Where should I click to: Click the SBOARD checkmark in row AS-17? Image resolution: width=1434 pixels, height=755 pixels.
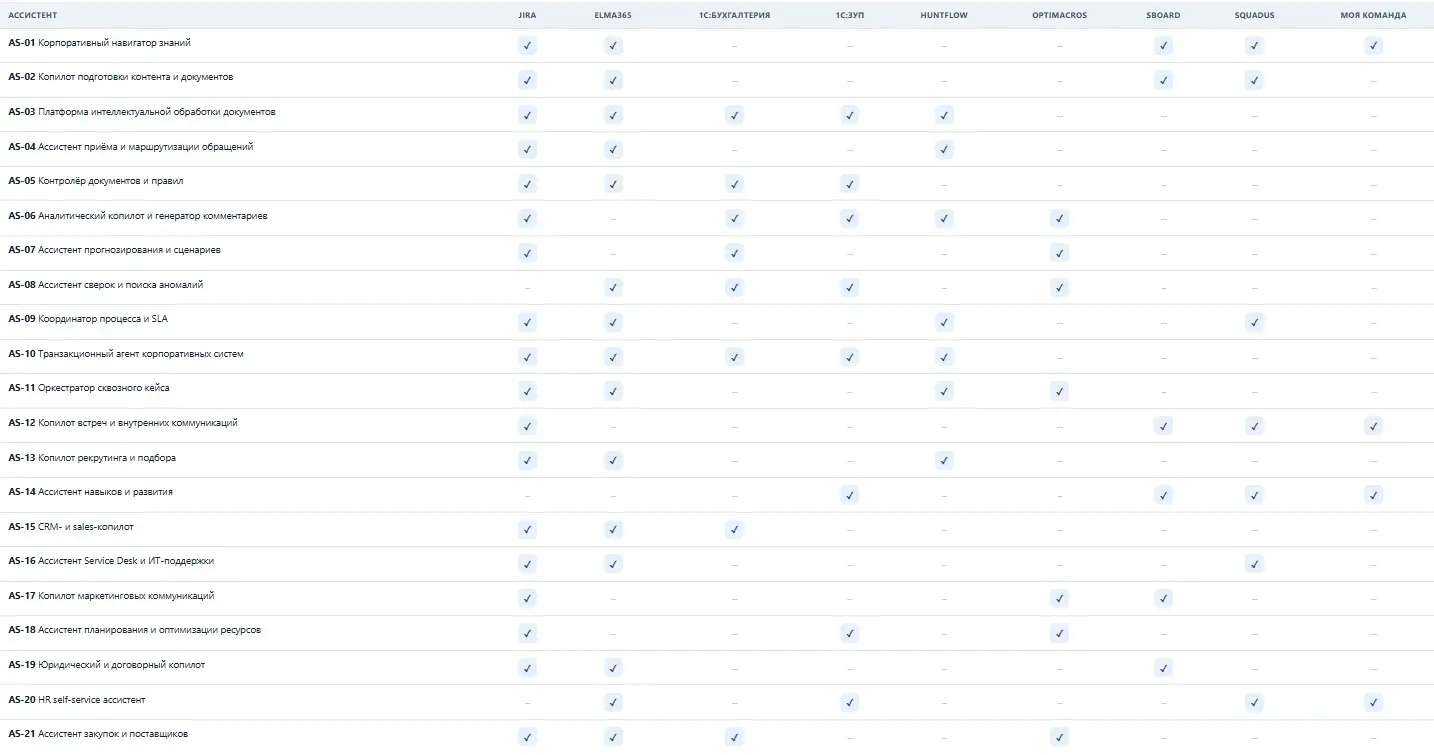[x=1162, y=598]
